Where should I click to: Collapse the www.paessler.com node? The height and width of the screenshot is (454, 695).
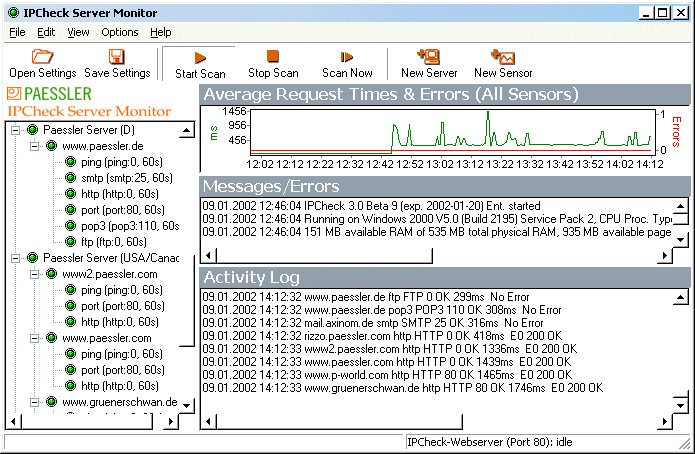click(x=35, y=338)
